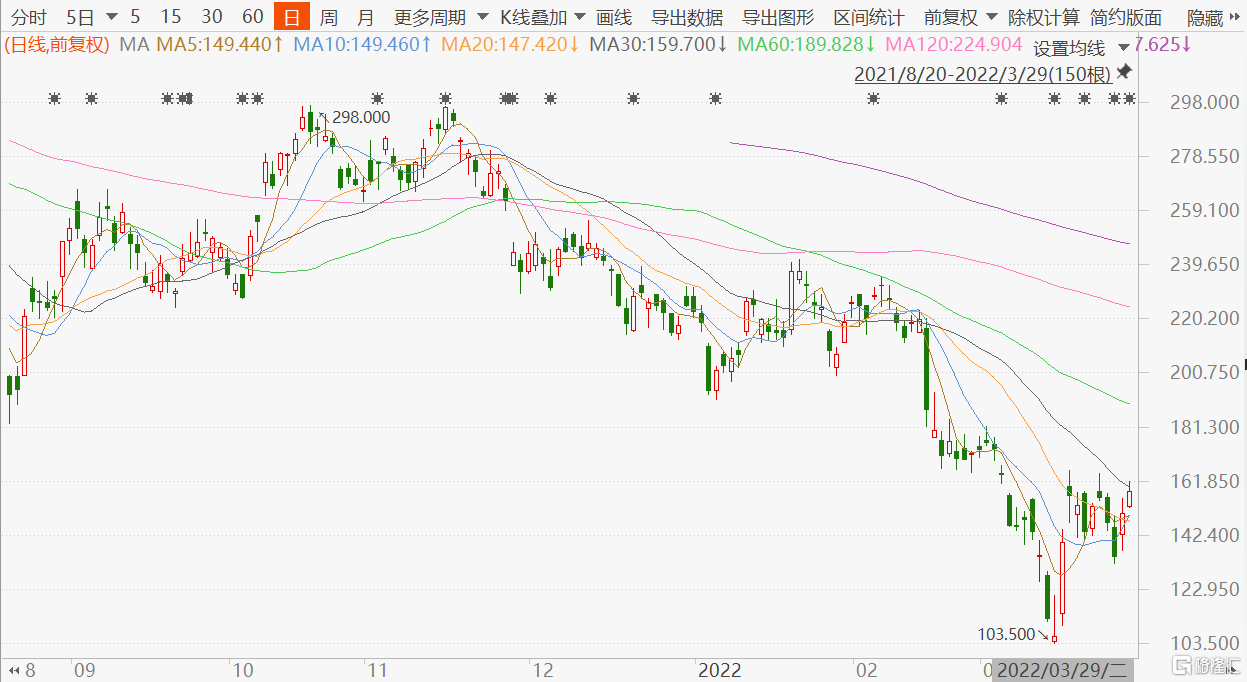Click the 02 month label on time axis
This screenshot has height=682, width=1247.
[866, 668]
